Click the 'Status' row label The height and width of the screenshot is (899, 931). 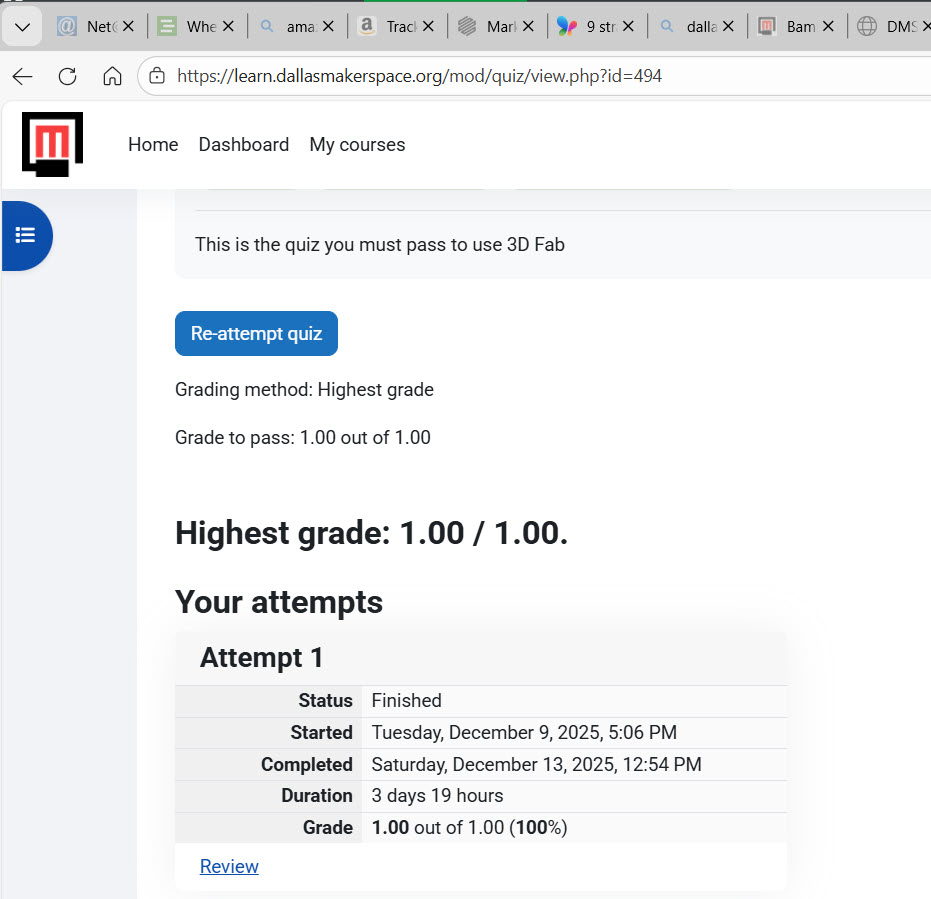pos(325,701)
